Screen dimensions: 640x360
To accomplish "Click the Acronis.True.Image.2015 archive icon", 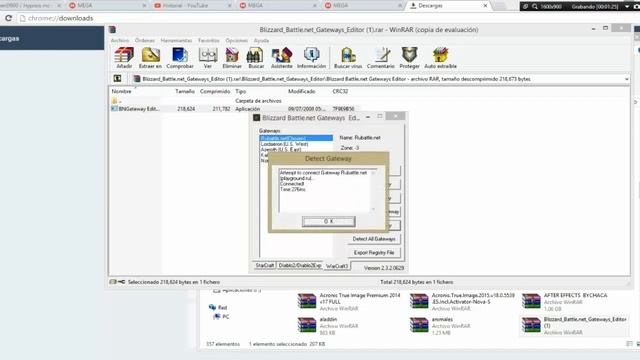I will 419,301.
